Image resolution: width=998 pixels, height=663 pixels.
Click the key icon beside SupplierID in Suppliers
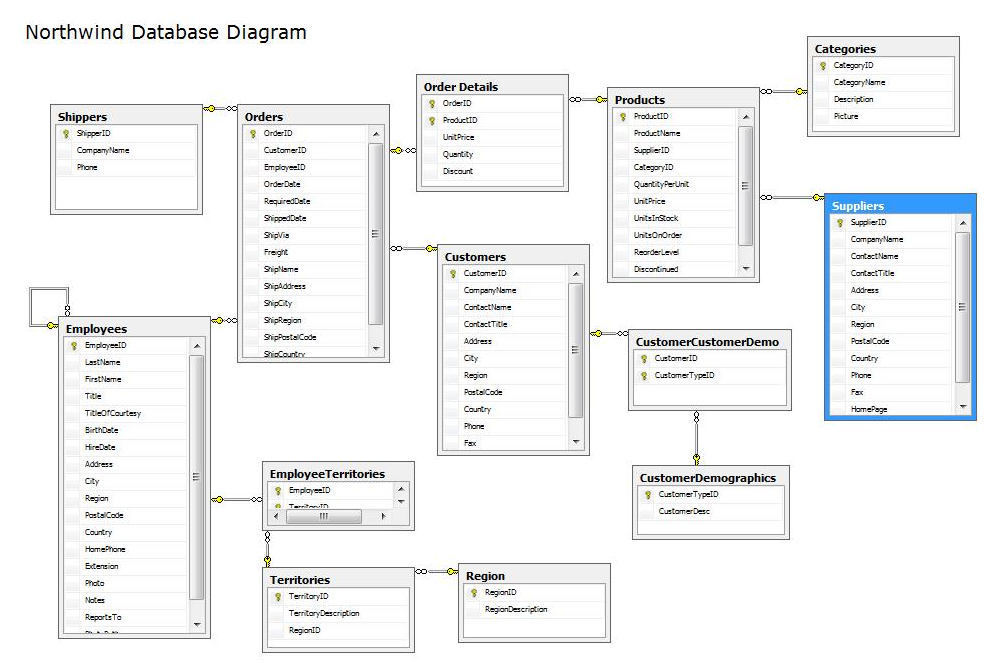(x=840, y=223)
